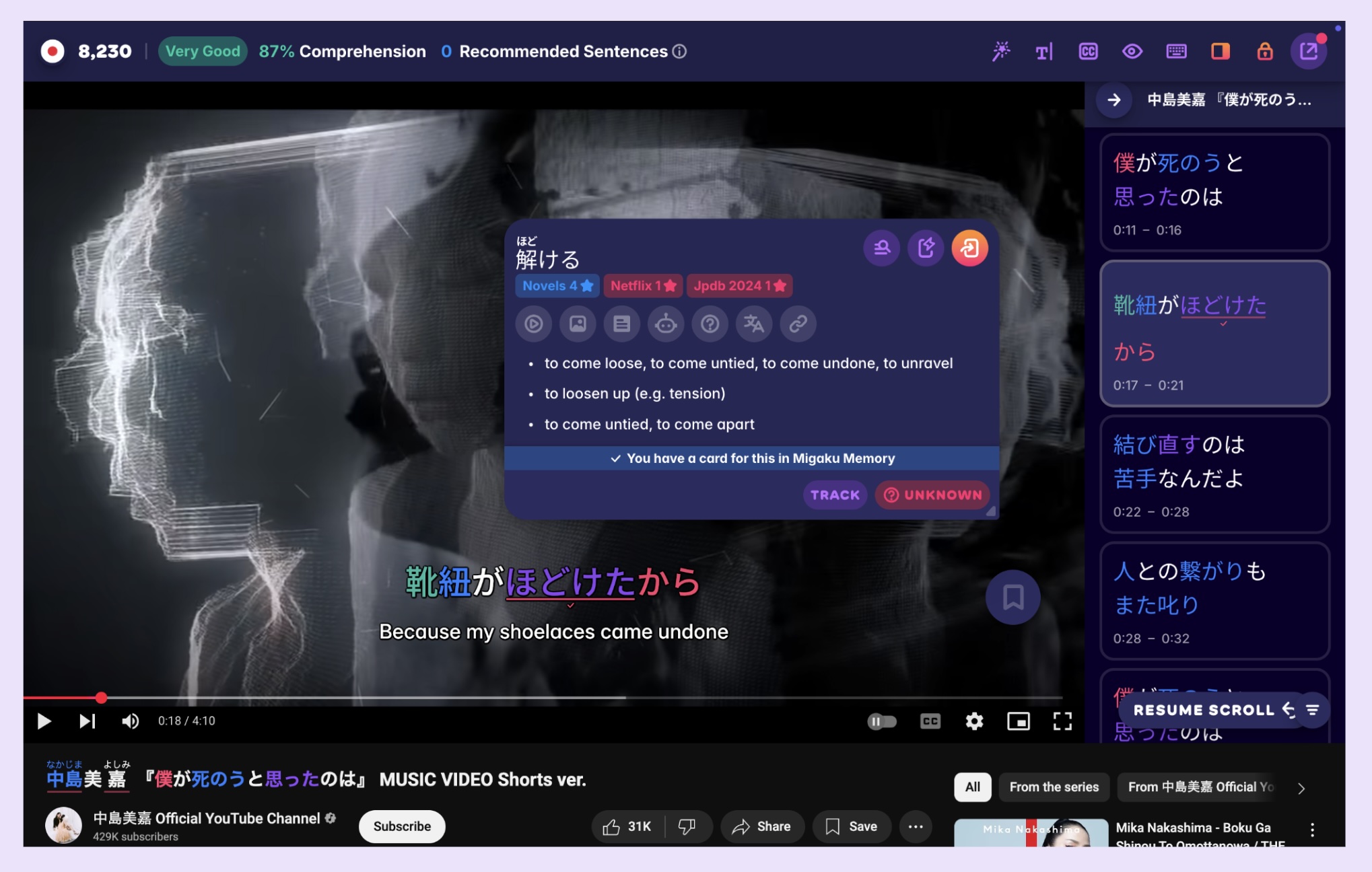1372x872 pixels.
Task: Open the AI robot assistant for 解ける
Action: (x=666, y=324)
